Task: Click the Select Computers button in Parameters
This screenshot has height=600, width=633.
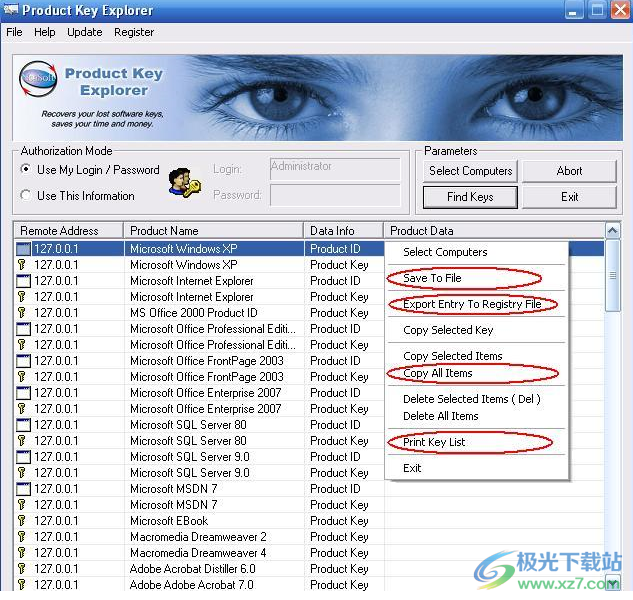Action: click(470, 171)
